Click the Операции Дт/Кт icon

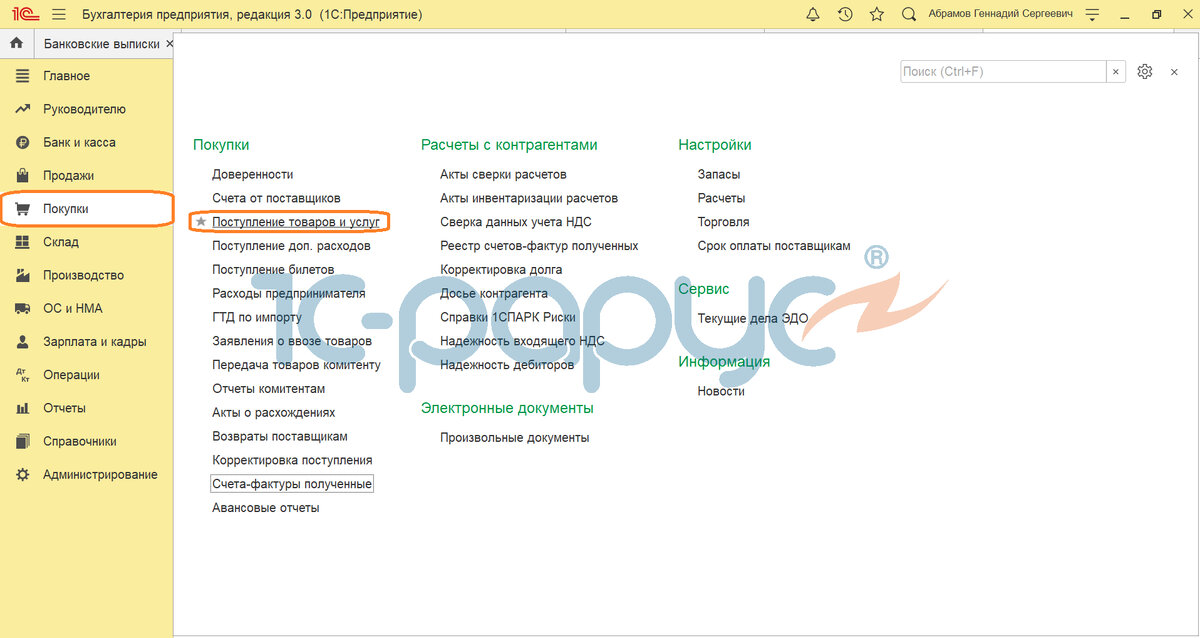pyautogui.click(x=22, y=375)
